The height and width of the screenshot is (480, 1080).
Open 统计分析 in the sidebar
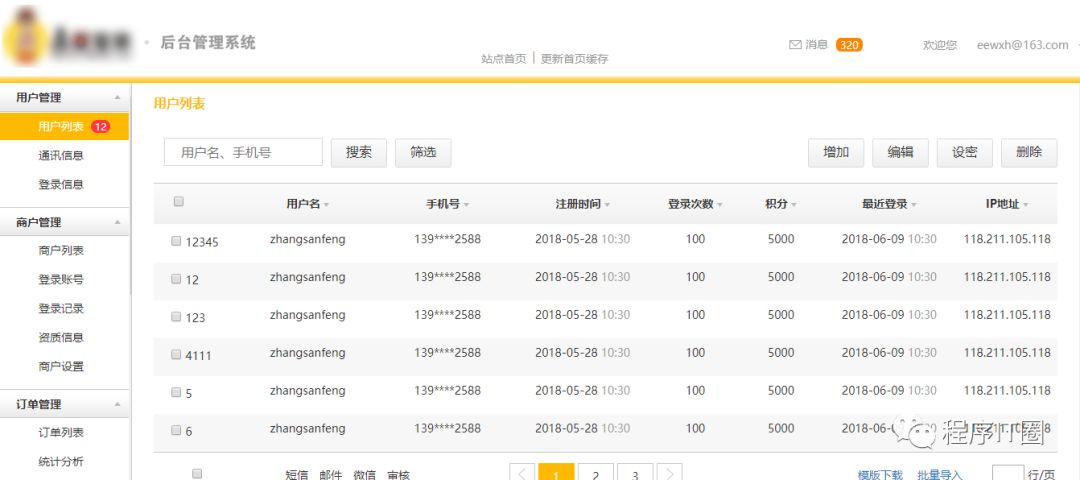coord(61,461)
